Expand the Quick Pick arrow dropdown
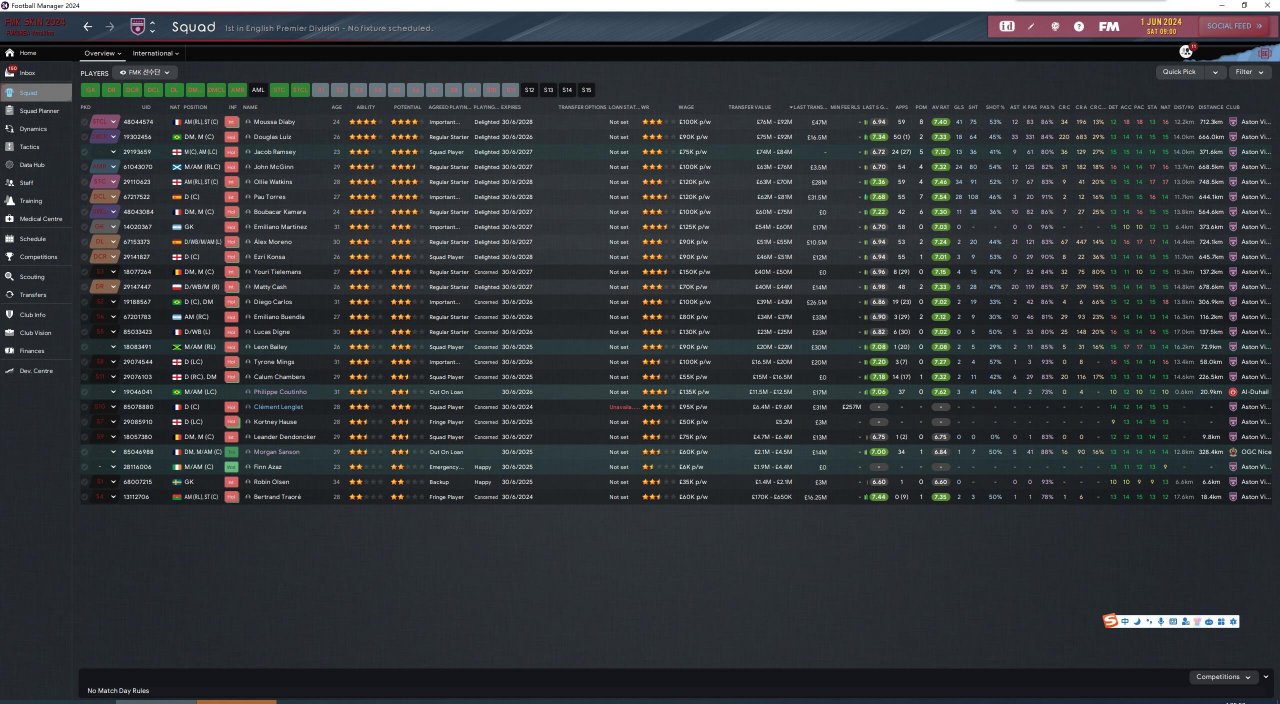This screenshot has height=704, width=1280. [x=1216, y=72]
